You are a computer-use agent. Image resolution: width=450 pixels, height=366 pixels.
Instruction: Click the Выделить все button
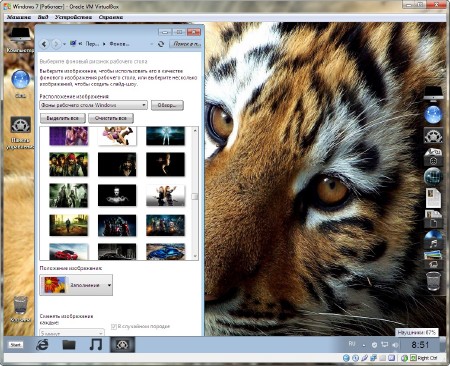pyautogui.click(x=63, y=118)
